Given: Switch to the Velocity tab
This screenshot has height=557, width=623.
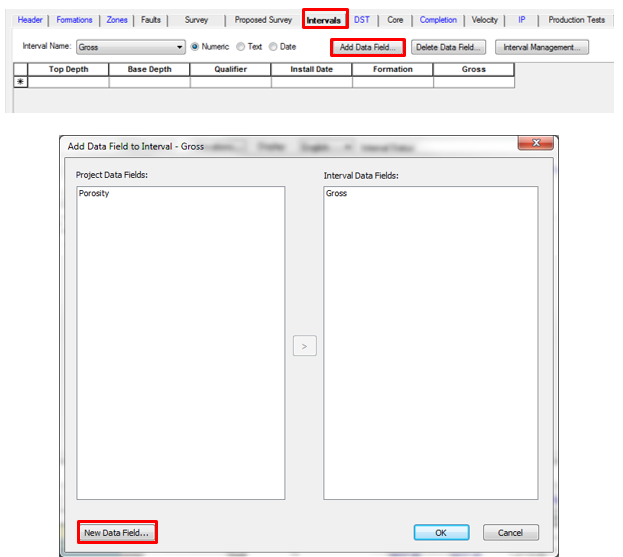Looking at the screenshot, I should pyautogui.click(x=484, y=20).
